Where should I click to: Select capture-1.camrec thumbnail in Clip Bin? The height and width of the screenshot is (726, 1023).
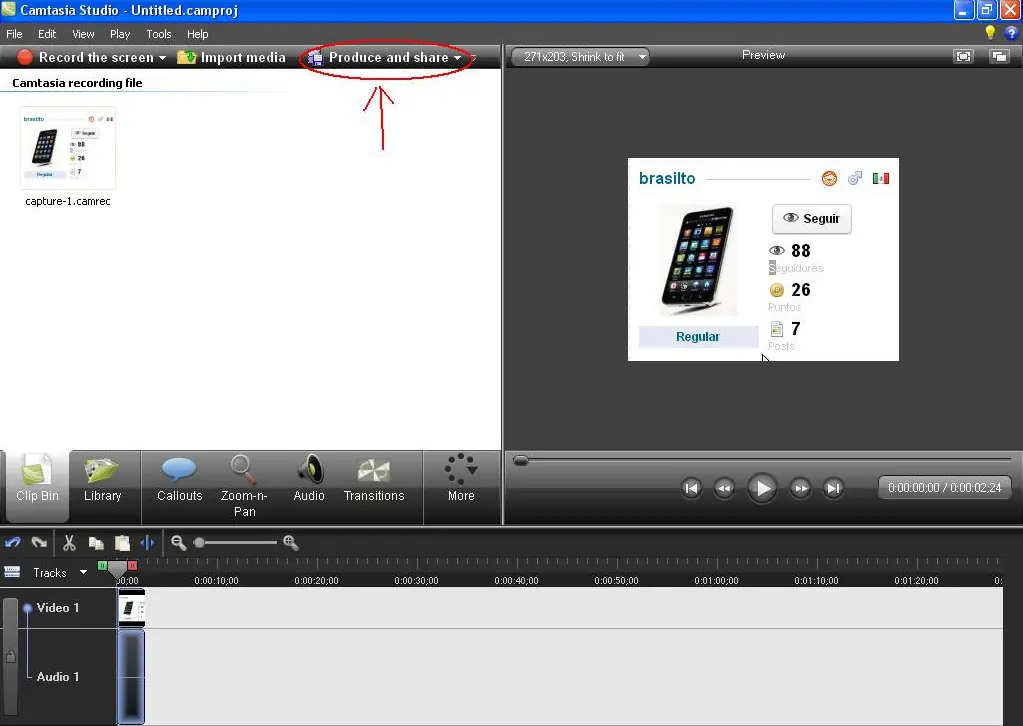point(68,148)
